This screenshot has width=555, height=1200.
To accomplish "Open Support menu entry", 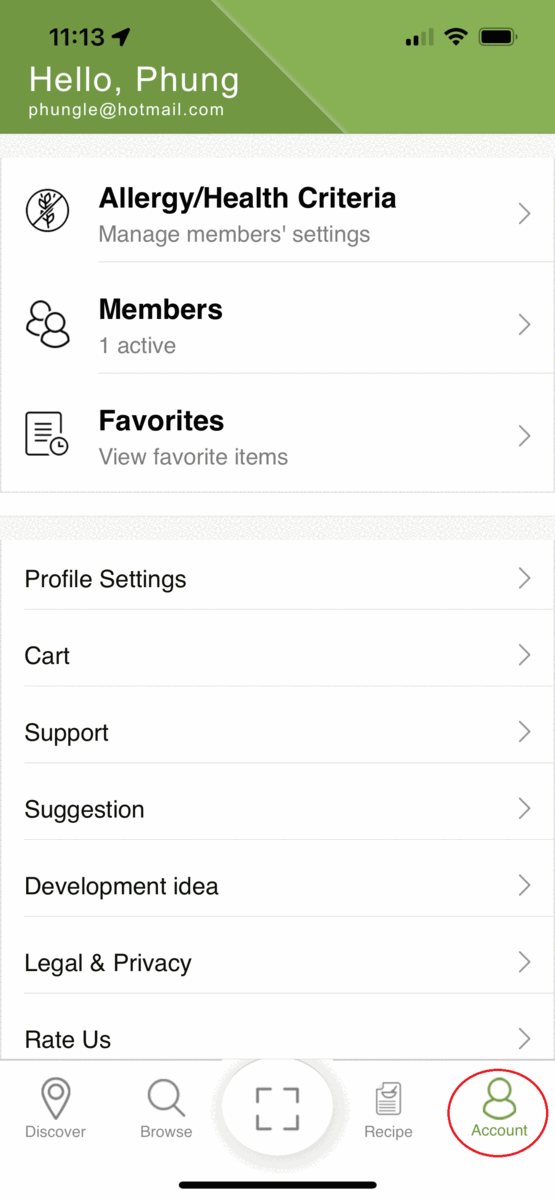I will click(x=277, y=733).
